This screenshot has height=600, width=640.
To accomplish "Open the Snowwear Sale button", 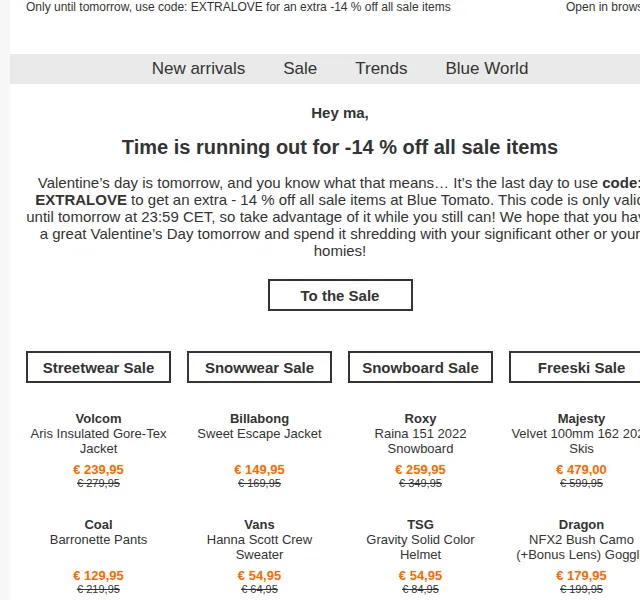I will click(259, 367).
